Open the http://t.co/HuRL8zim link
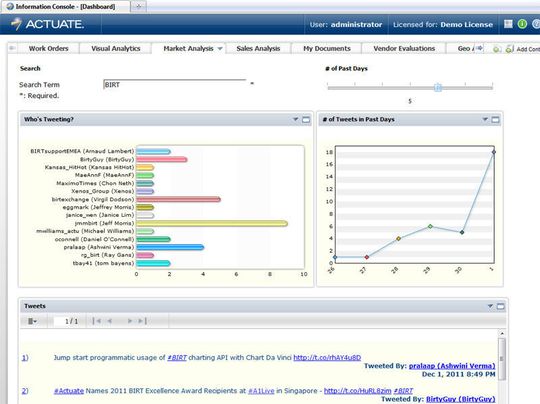Image resolution: width=540 pixels, height=404 pixels. point(357,391)
